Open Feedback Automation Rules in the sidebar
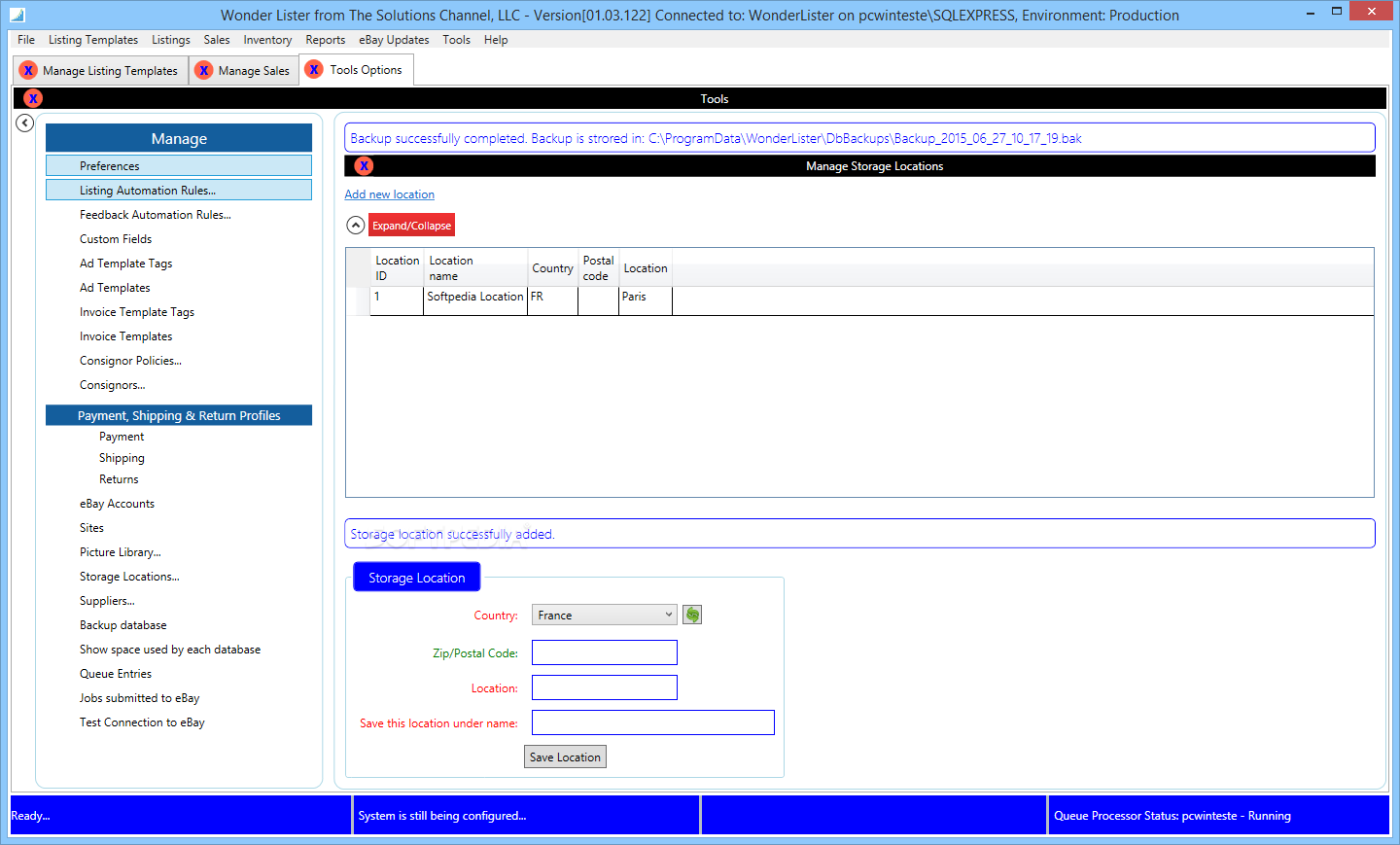 [x=156, y=215]
